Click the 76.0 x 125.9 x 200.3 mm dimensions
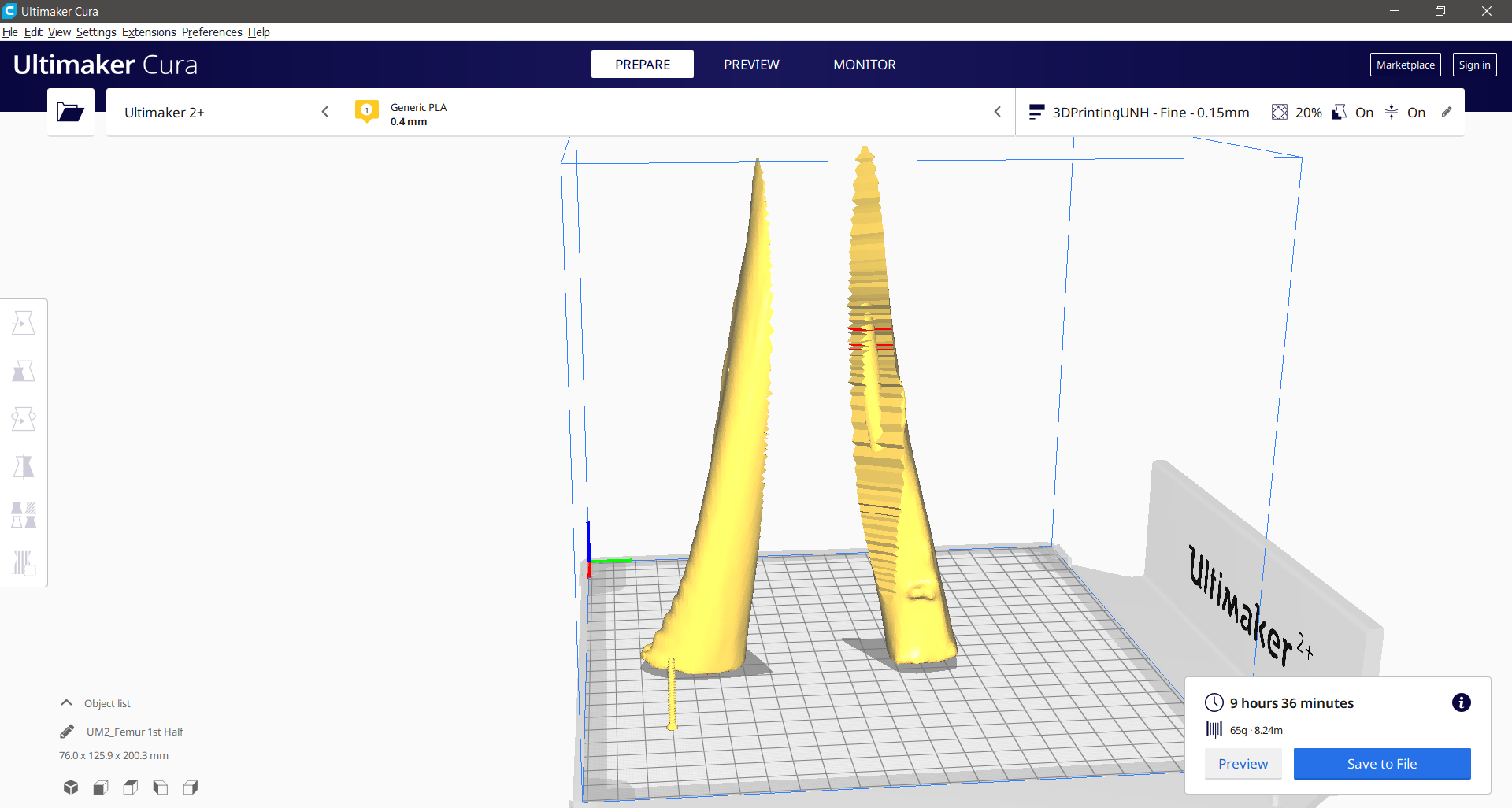Screen dimensions: 1512x808 pyautogui.click(x=113, y=755)
